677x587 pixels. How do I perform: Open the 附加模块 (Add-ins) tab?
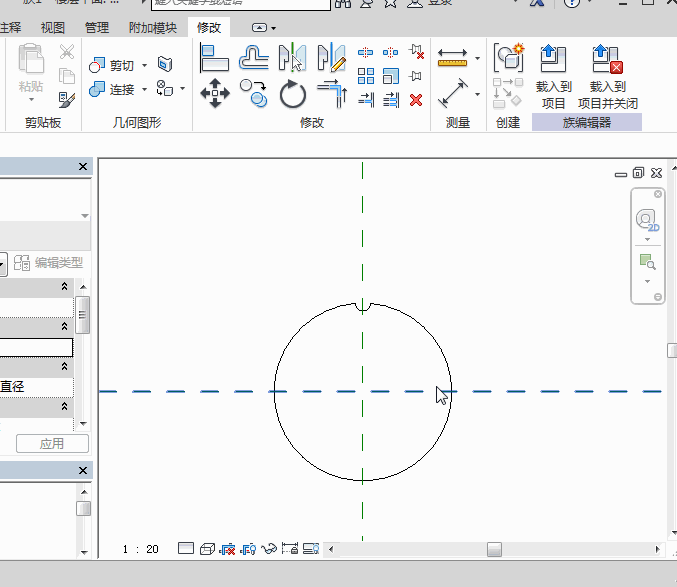153,28
